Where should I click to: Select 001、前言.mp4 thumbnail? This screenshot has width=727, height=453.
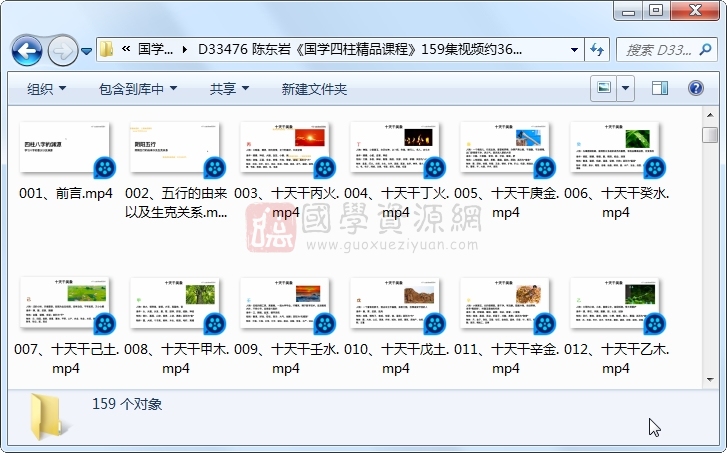point(65,149)
